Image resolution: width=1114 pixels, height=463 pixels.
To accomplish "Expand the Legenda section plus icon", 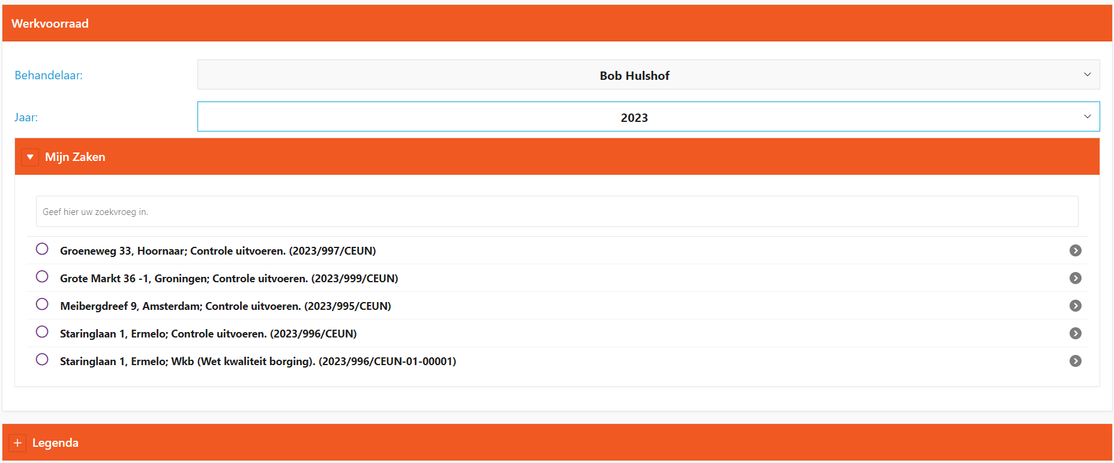I will click(x=17, y=443).
